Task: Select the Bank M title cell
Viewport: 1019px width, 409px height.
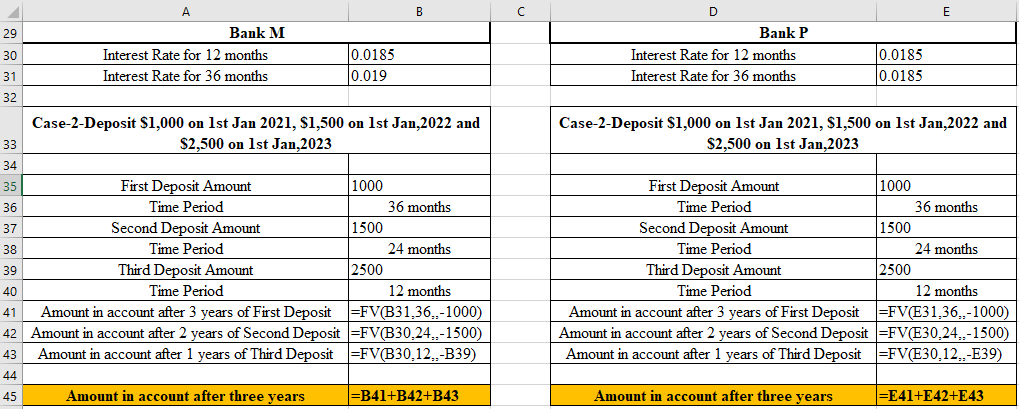Action: coord(256,34)
